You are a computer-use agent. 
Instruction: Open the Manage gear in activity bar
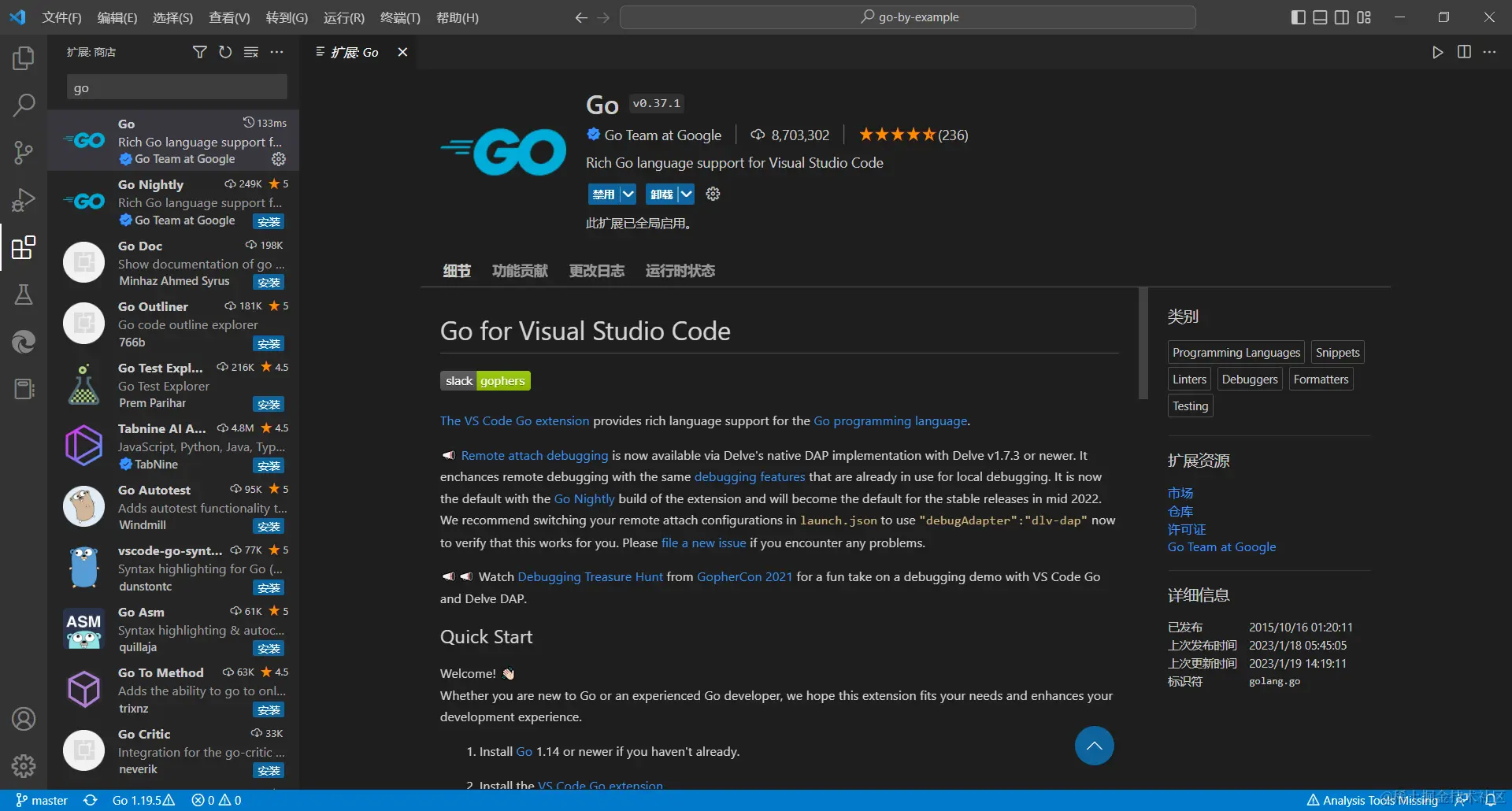coord(24,765)
